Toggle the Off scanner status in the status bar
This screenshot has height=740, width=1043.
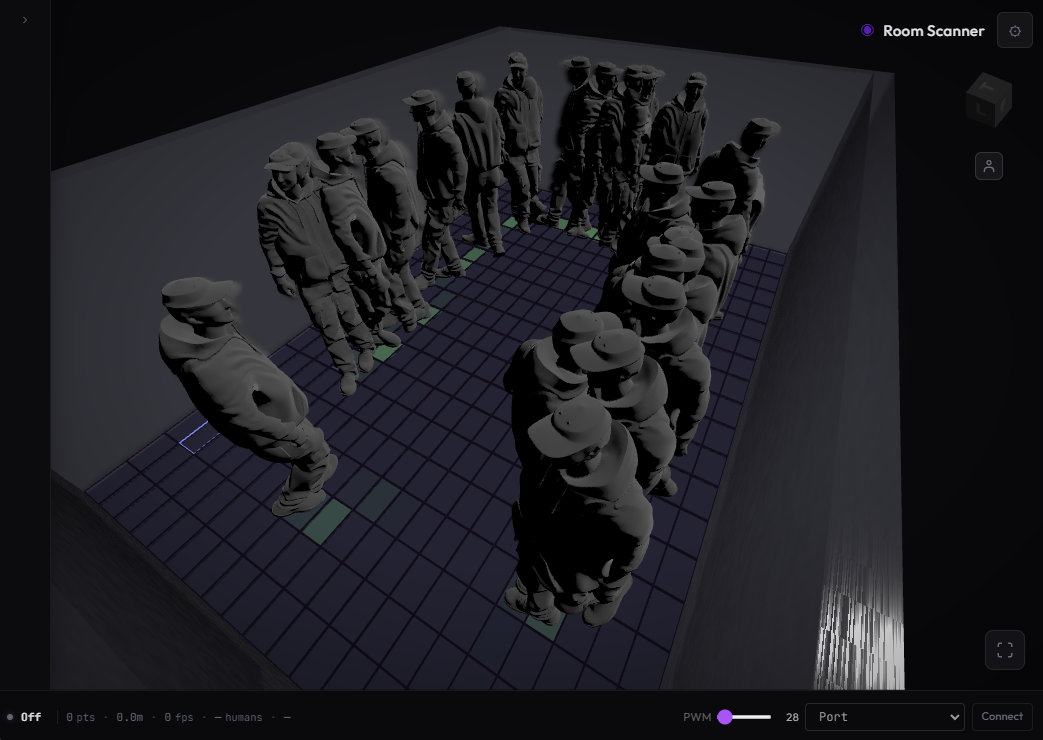(x=31, y=717)
